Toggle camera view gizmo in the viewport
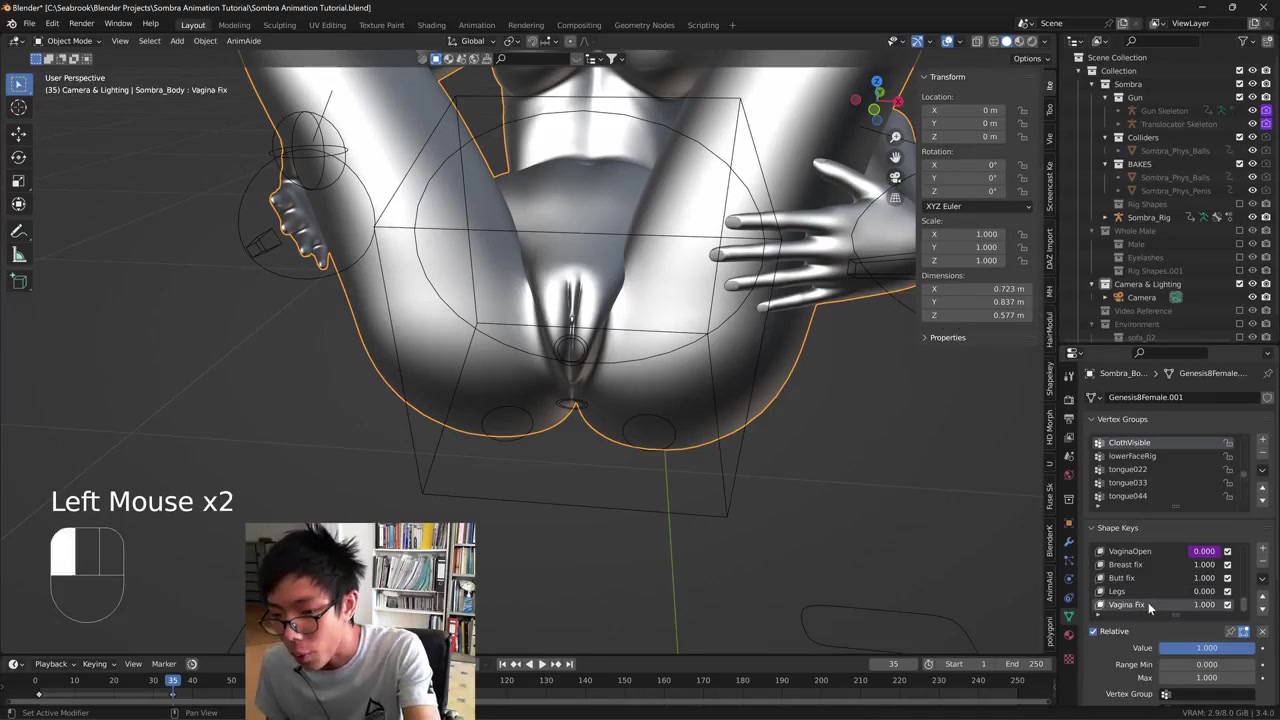Image resolution: width=1280 pixels, height=720 pixels. 895,177
